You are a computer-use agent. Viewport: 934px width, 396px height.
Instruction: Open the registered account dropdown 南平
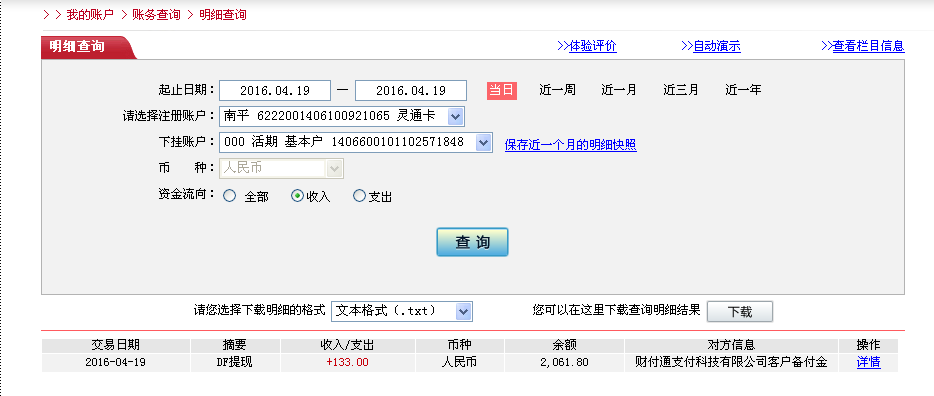(341, 116)
